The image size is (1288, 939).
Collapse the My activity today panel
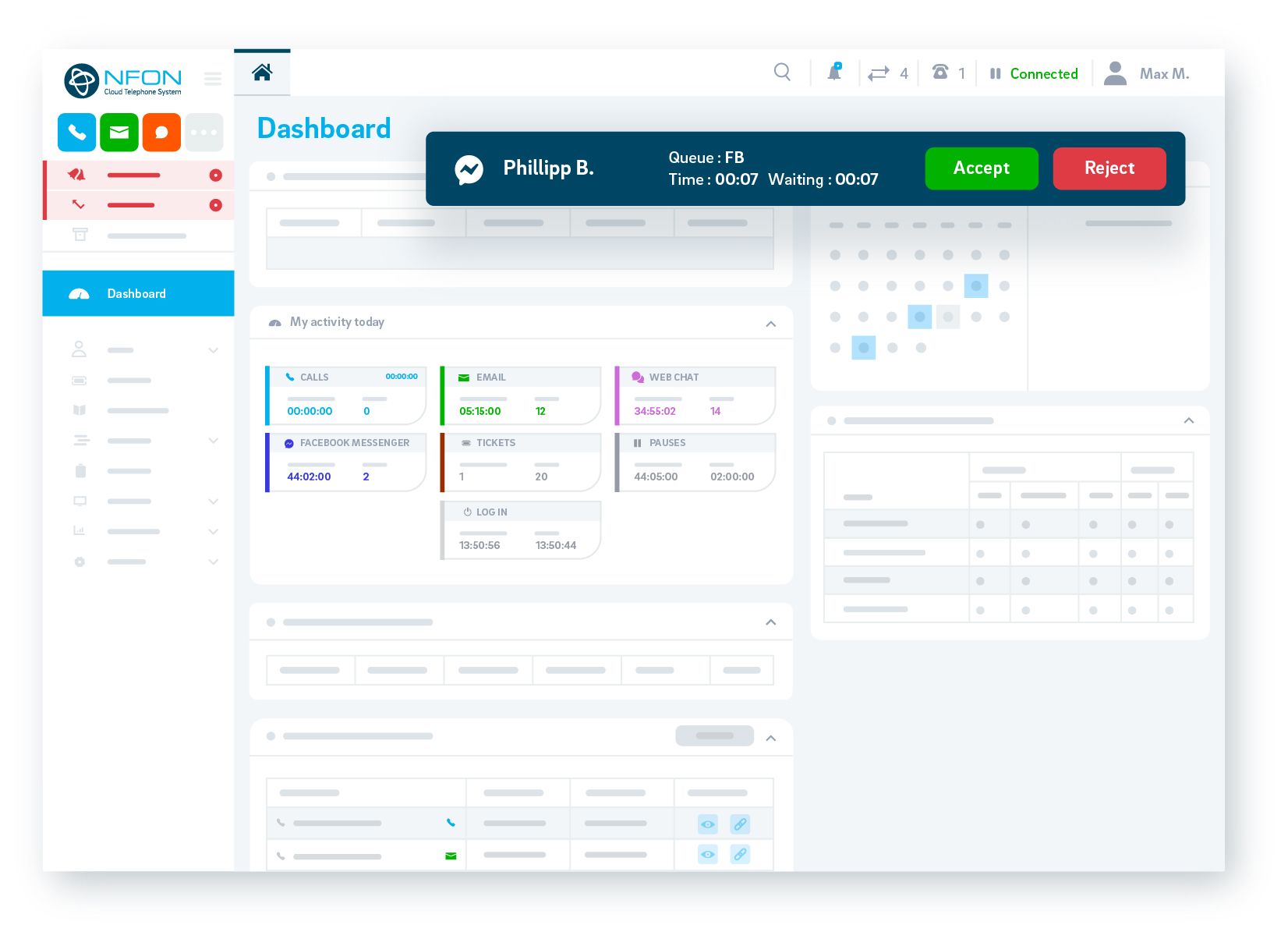pos(770,322)
